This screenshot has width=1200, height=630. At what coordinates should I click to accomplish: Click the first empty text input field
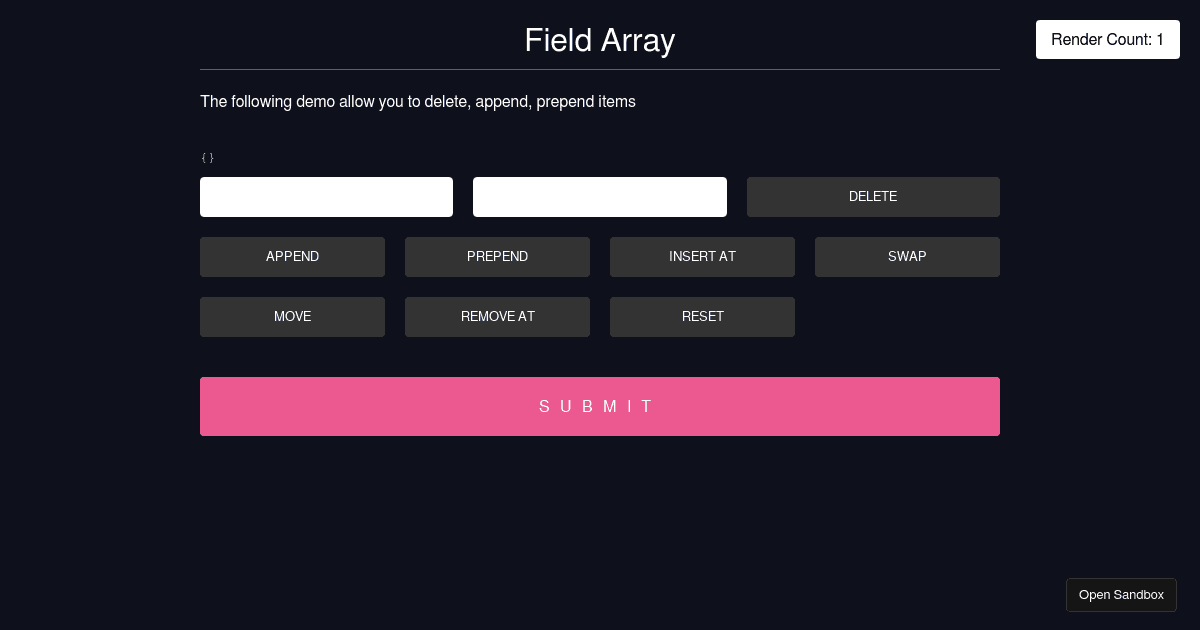326,197
